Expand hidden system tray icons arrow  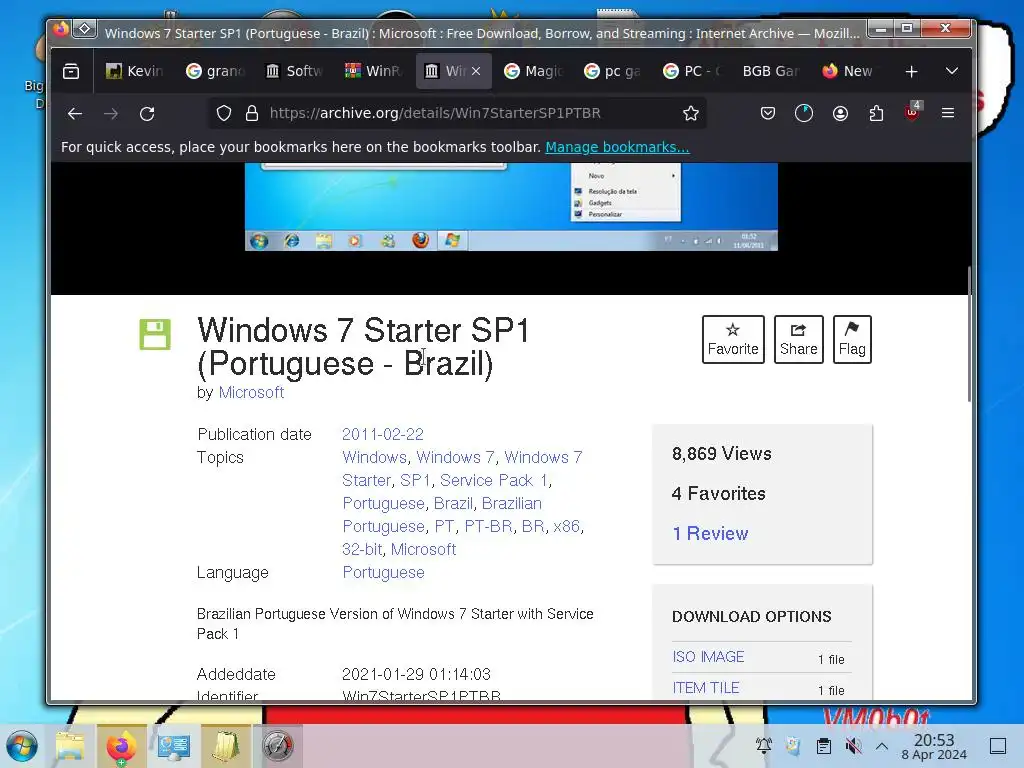pyautogui.click(x=882, y=746)
